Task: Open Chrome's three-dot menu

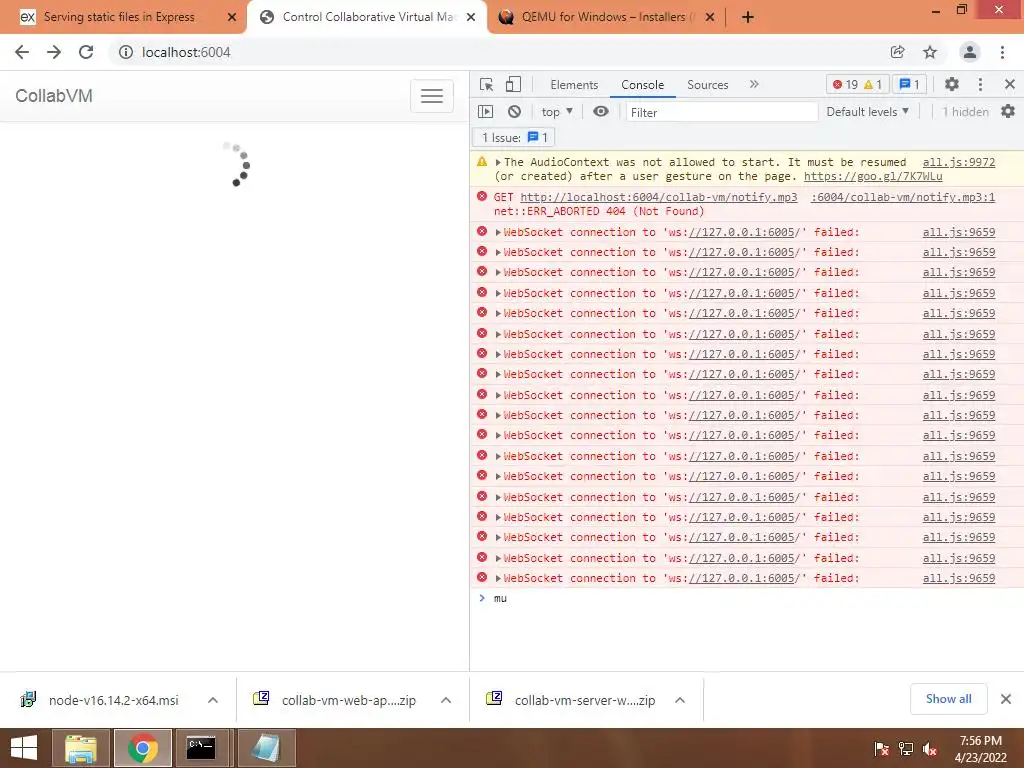Action: point(1002,52)
